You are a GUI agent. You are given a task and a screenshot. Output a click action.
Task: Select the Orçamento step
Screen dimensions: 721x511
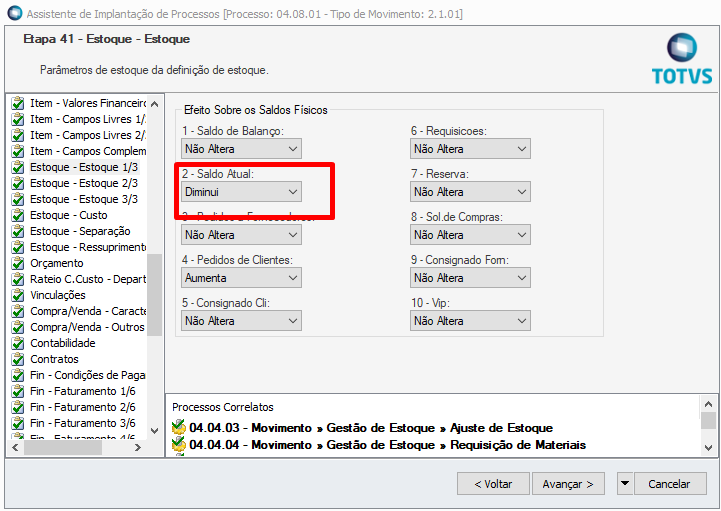pos(57,263)
